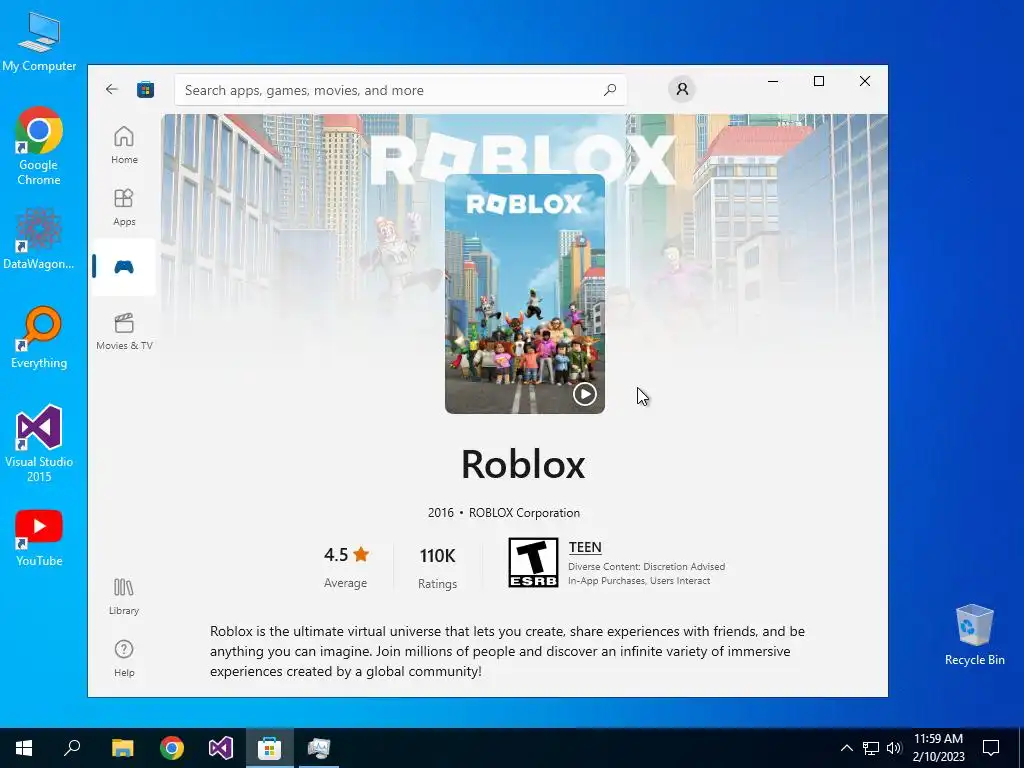Open the TEEN rating link

coord(584,547)
